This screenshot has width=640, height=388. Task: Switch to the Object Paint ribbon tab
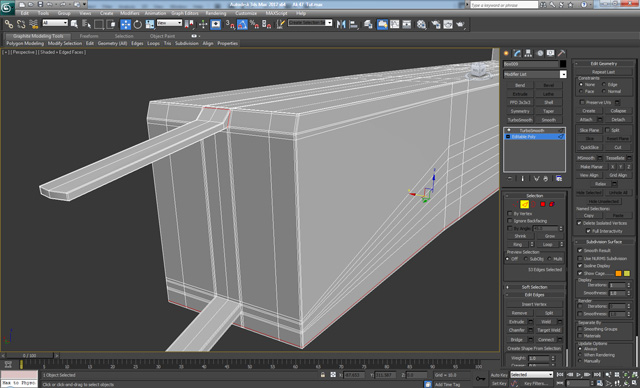pyautogui.click(x=162, y=36)
